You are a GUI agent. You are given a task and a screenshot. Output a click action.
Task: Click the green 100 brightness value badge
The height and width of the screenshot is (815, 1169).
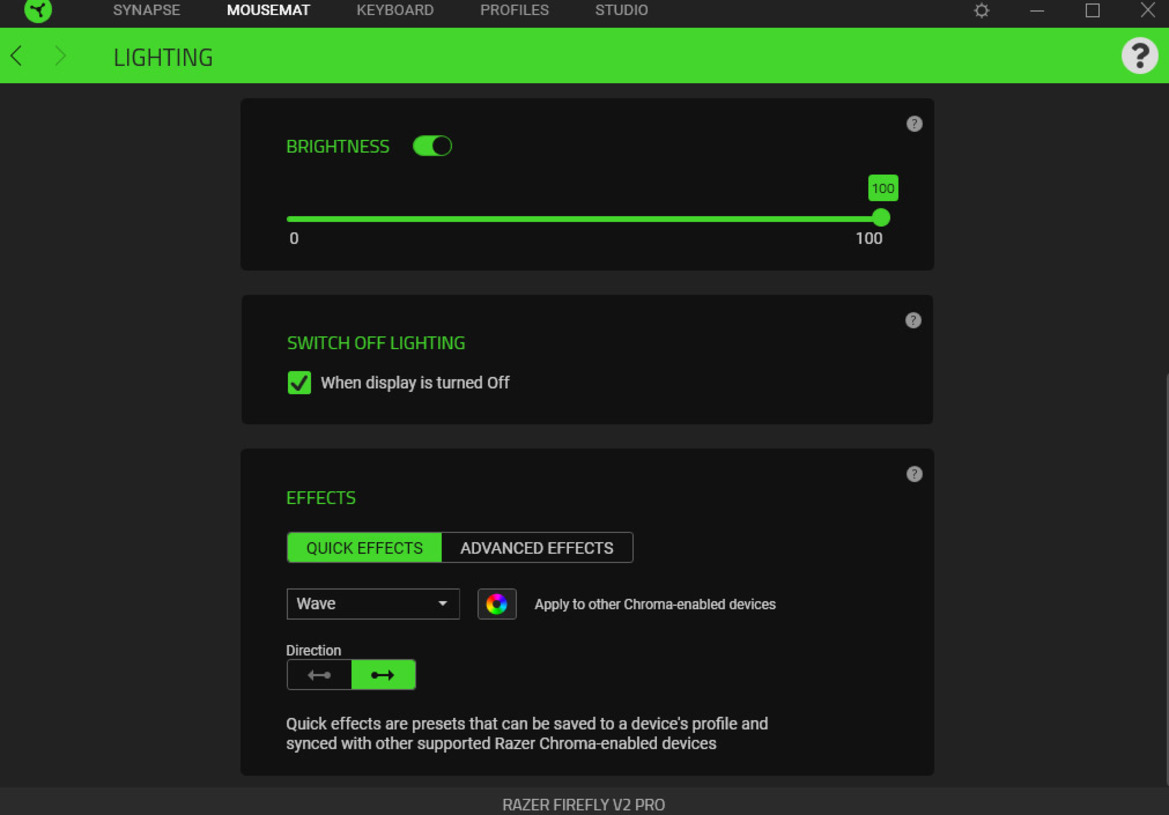coord(883,189)
